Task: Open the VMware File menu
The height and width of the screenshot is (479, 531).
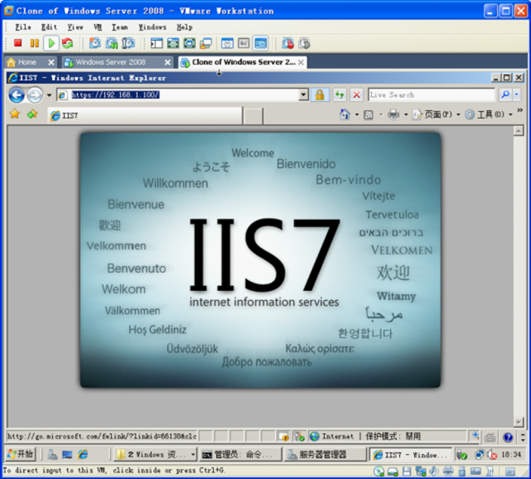Action: [23, 27]
